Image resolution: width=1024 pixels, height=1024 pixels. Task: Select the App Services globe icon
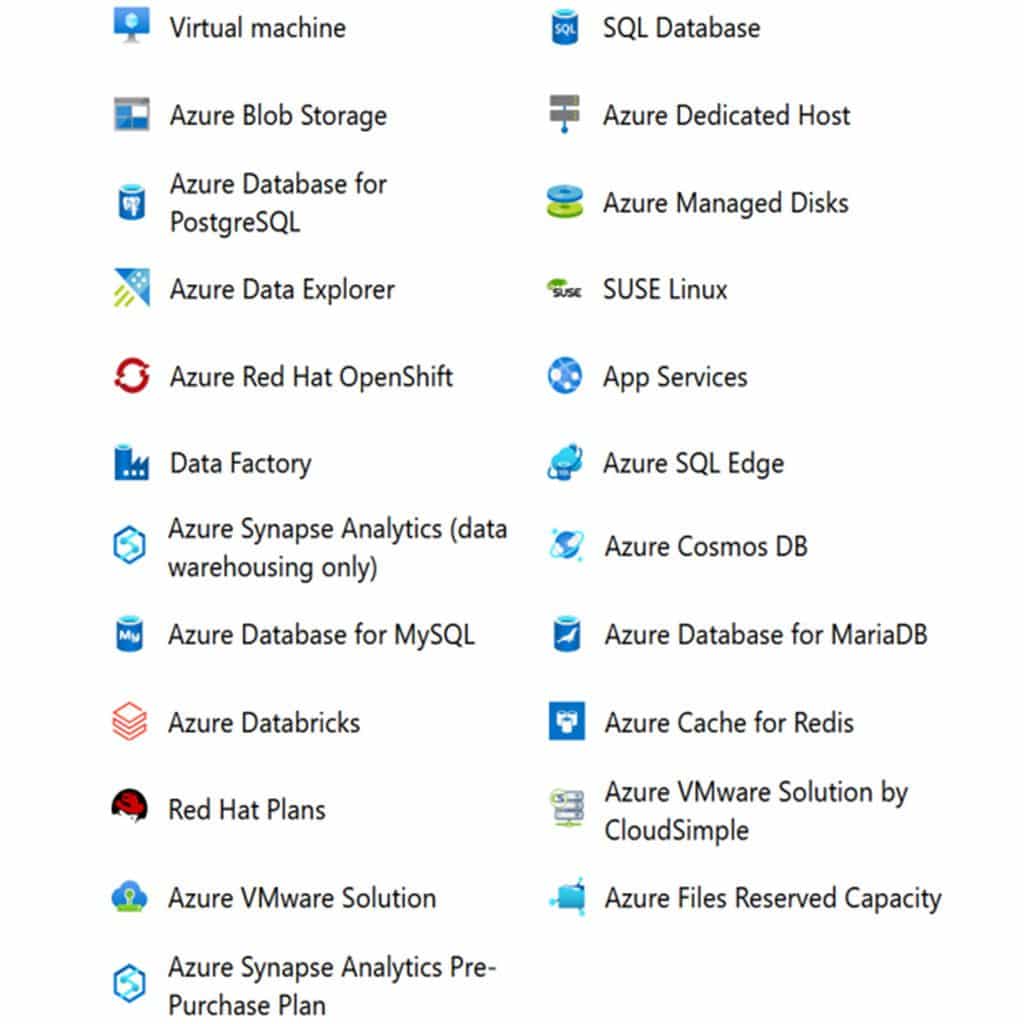pos(565,377)
